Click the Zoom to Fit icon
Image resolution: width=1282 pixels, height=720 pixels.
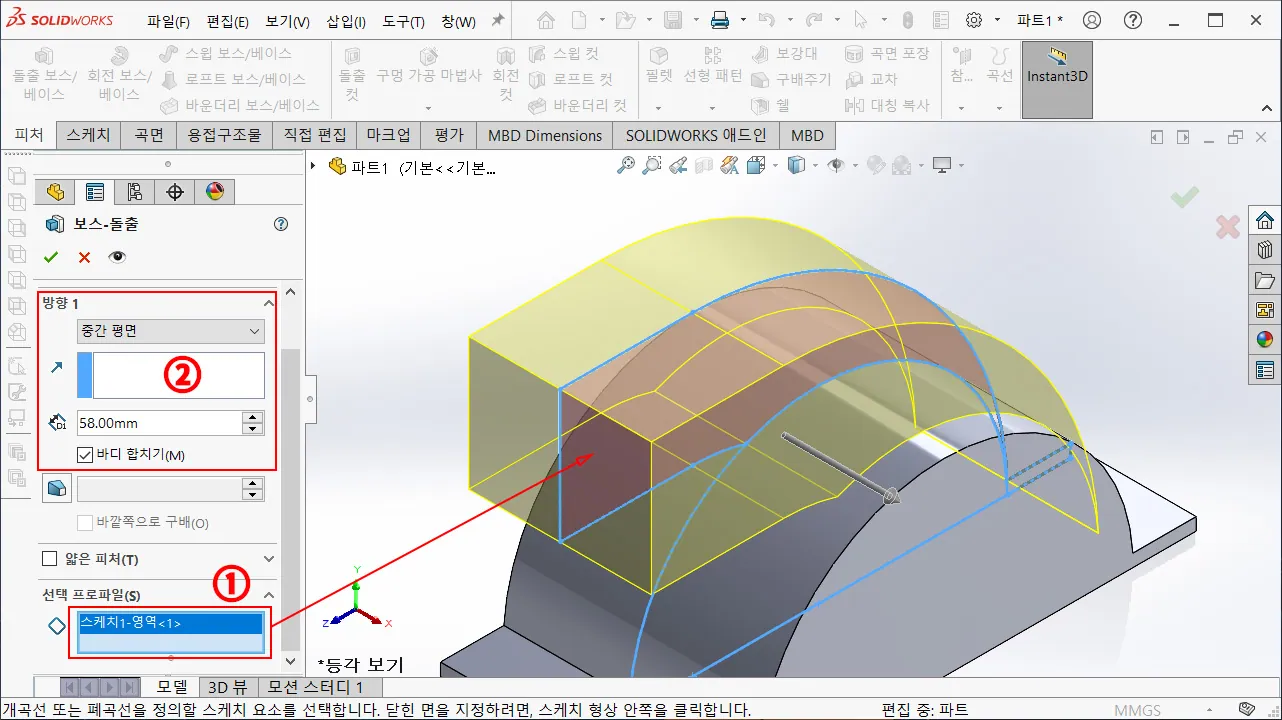[x=625, y=165]
